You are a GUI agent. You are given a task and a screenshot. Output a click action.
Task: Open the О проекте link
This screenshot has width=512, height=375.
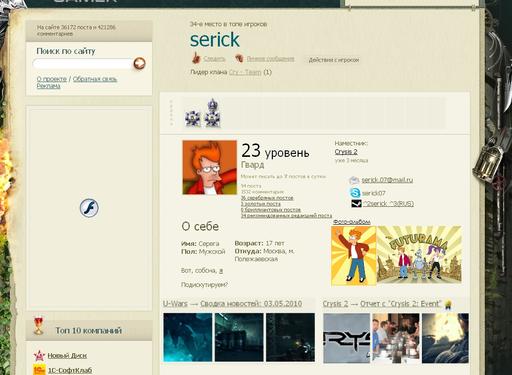[52, 79]
